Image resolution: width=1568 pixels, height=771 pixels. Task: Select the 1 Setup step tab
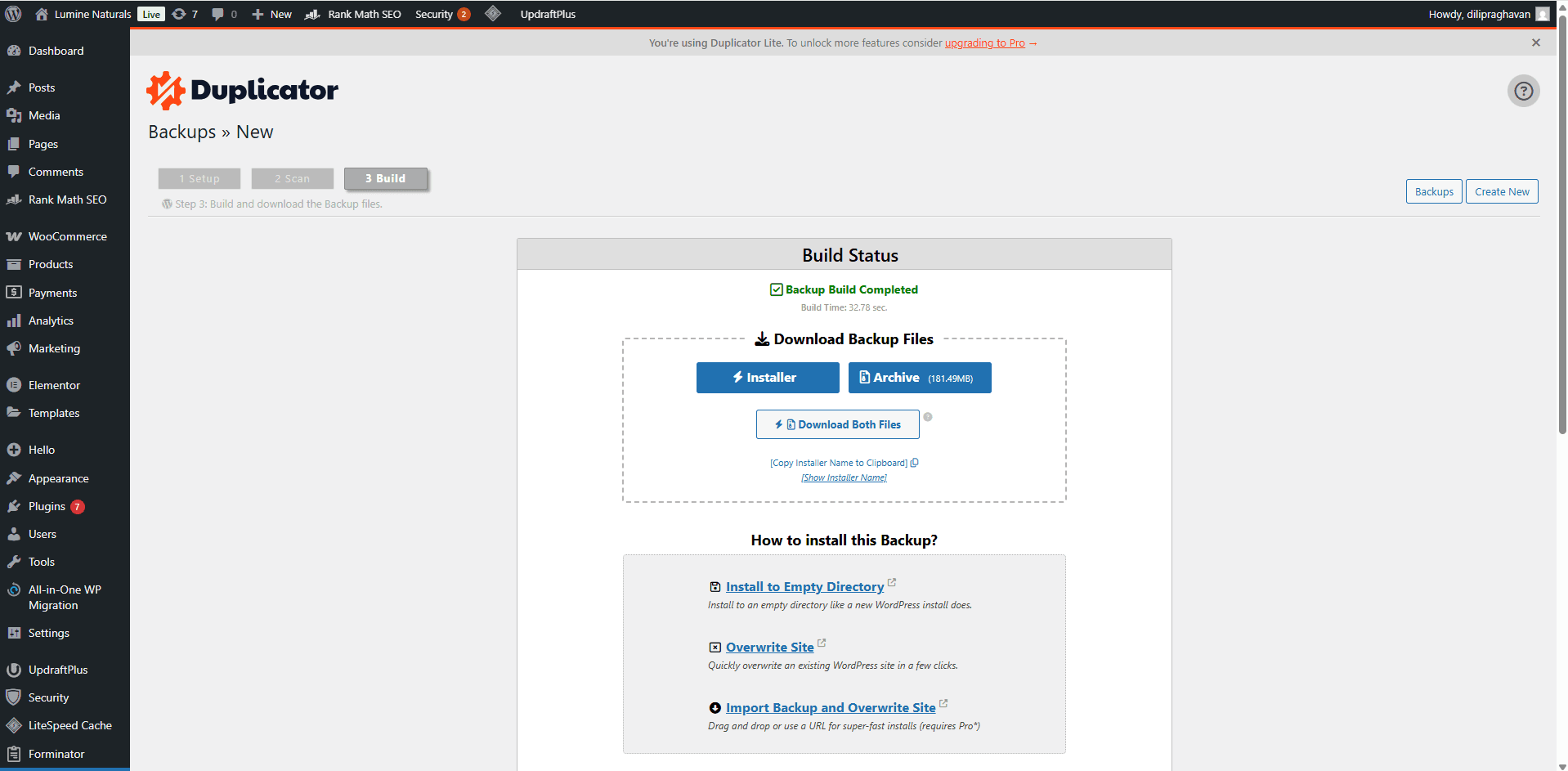tap(199, 178)
